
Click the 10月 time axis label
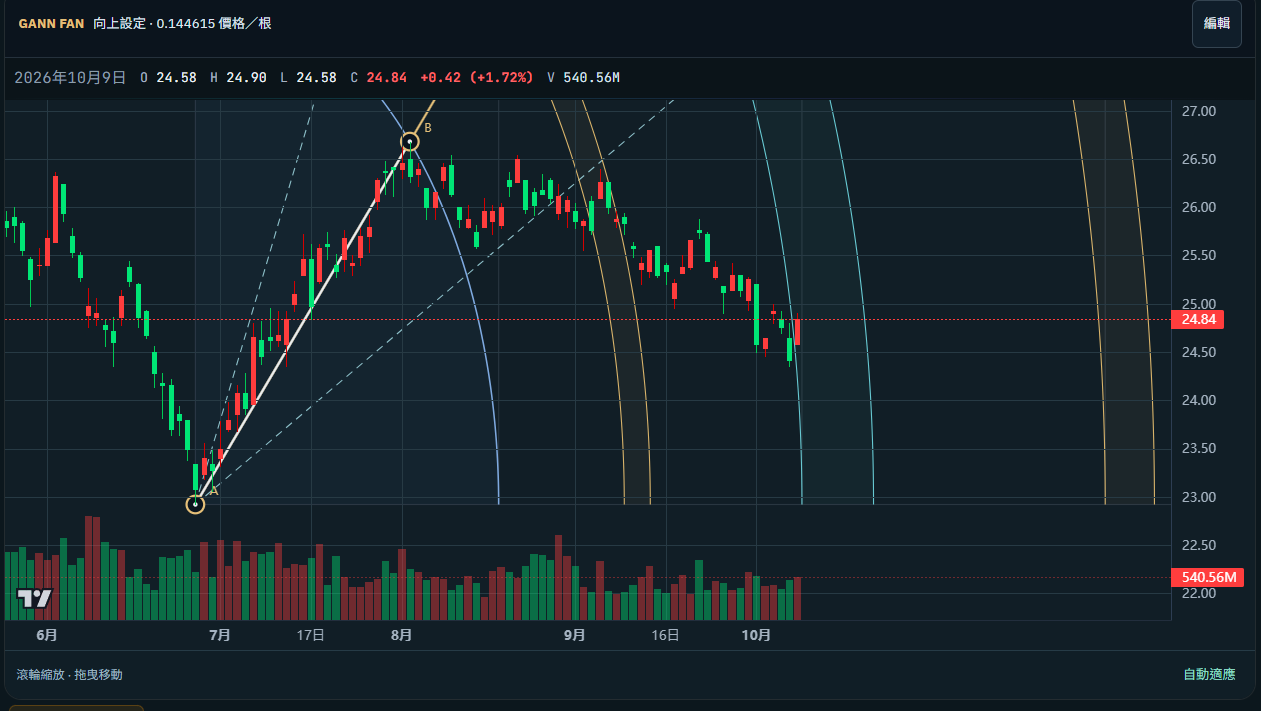click(x=757, y=635)
